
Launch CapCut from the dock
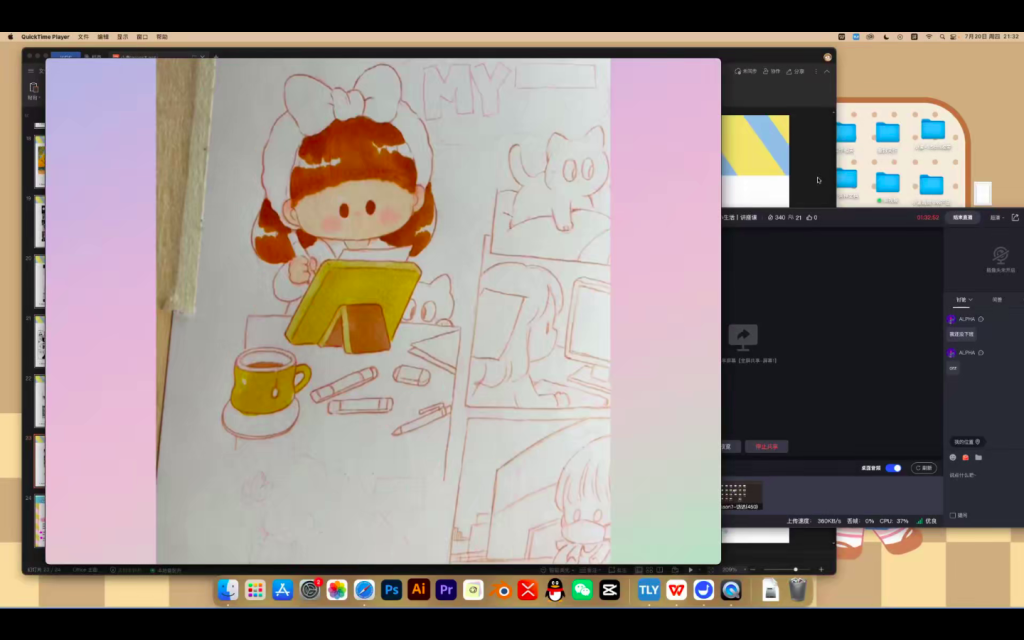[x=609, y=590]
